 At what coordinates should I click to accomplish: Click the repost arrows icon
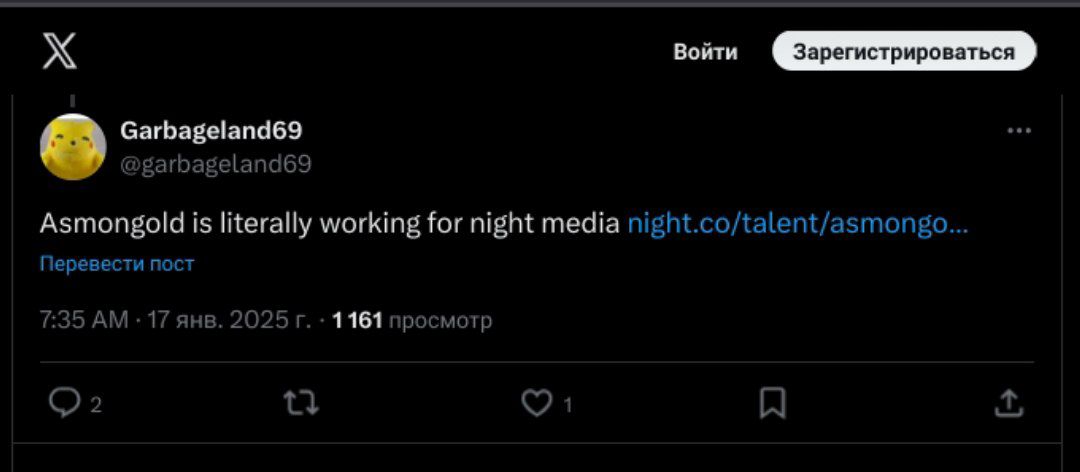(x=301, y=403)
